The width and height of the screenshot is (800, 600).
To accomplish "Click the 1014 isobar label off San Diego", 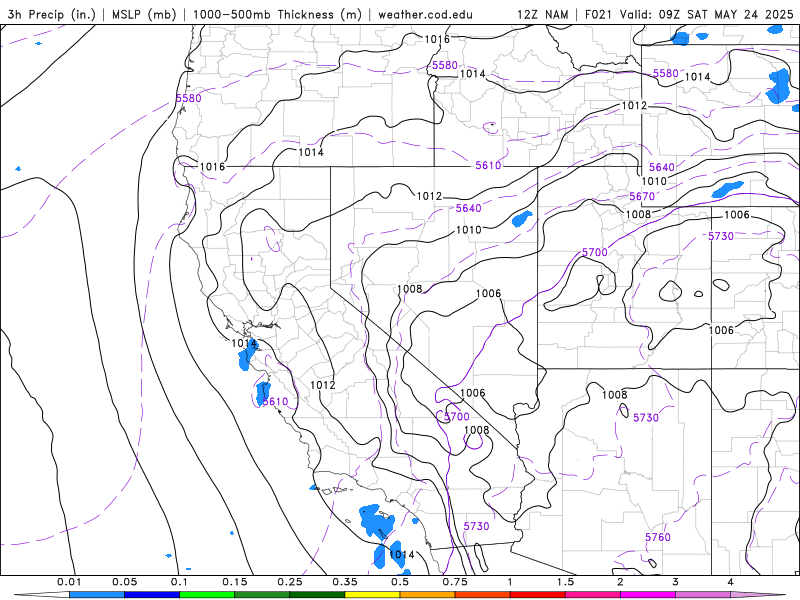I will [x=402, y=555].
